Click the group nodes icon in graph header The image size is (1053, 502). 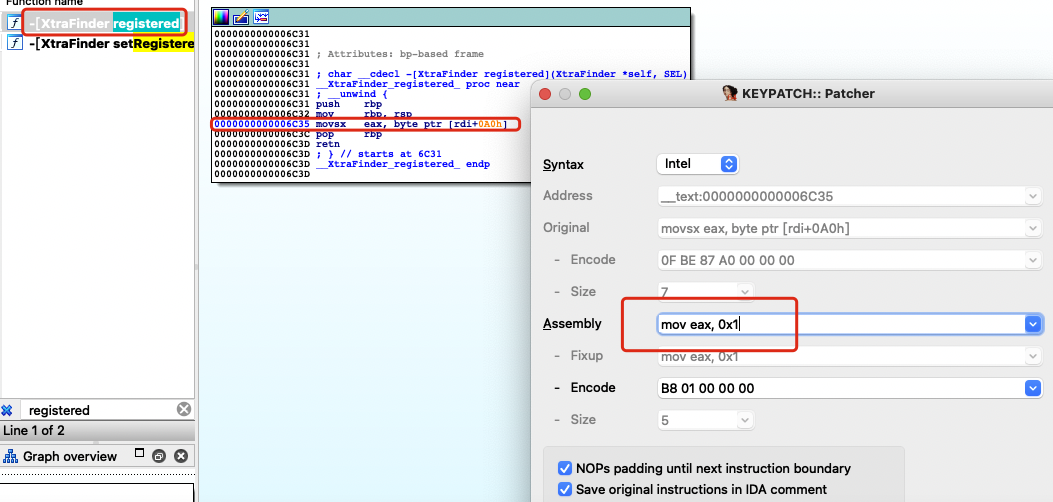pos(261,17)
